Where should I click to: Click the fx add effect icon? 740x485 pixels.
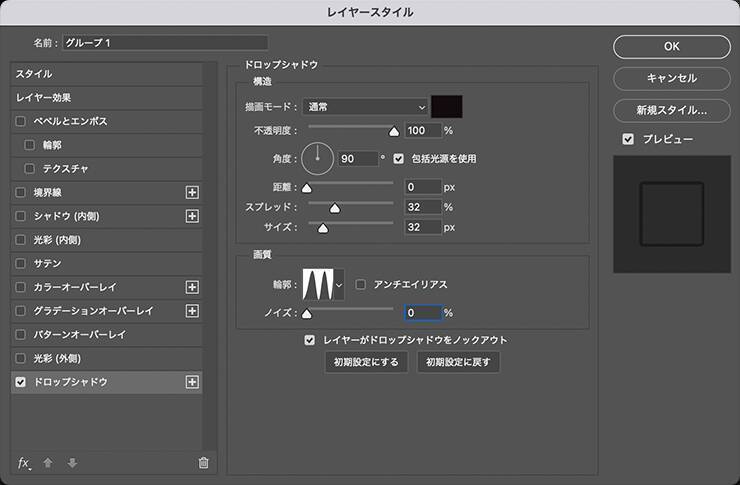(24, 462)
